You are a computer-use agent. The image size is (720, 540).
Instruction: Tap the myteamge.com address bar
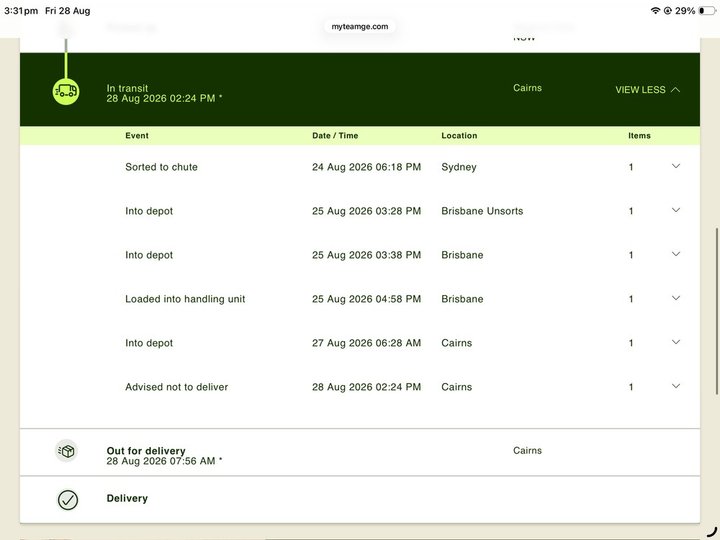click(x=360, y=27)
